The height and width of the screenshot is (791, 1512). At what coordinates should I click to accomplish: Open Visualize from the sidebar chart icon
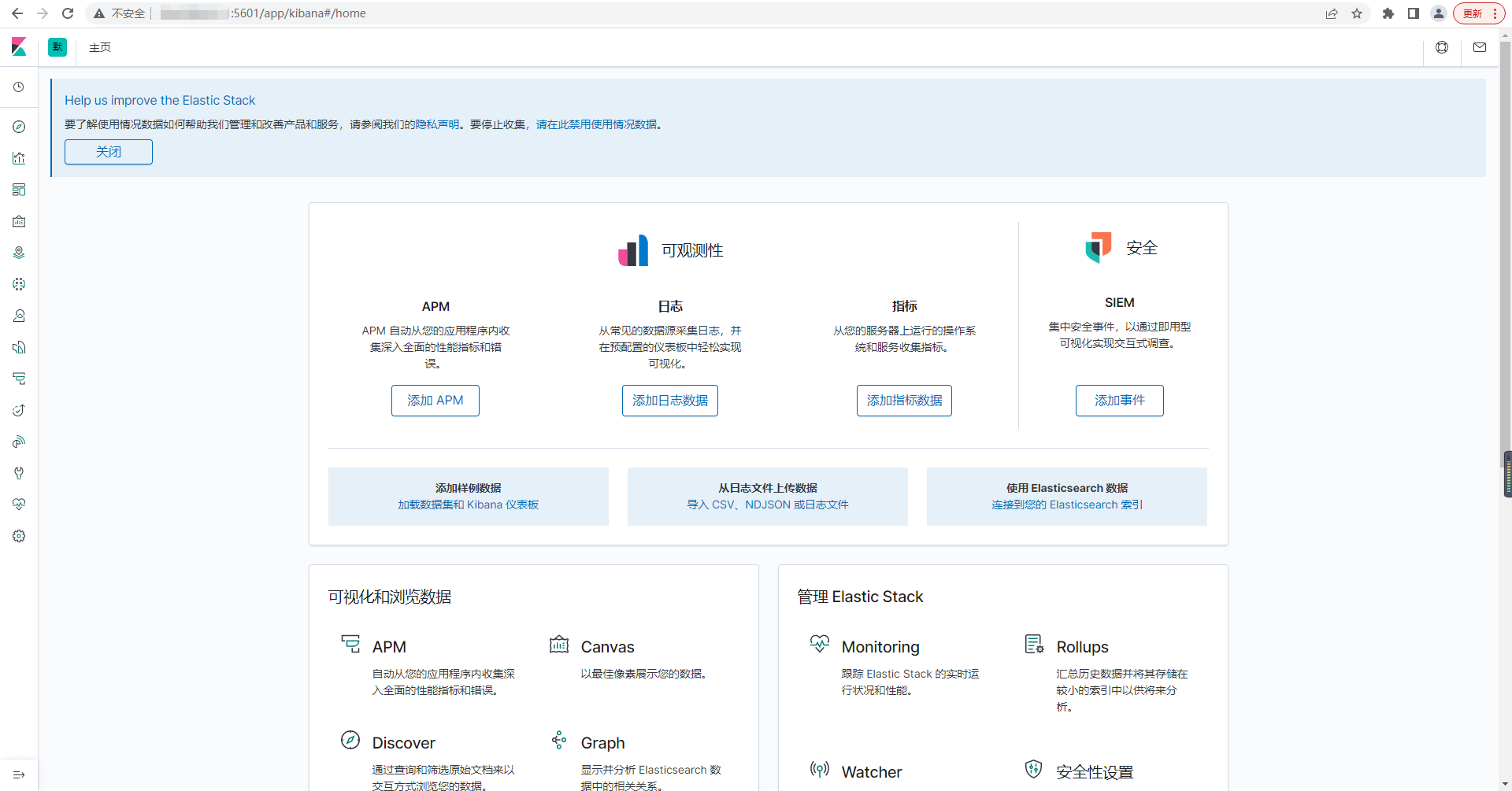click(x=19, y=158)
